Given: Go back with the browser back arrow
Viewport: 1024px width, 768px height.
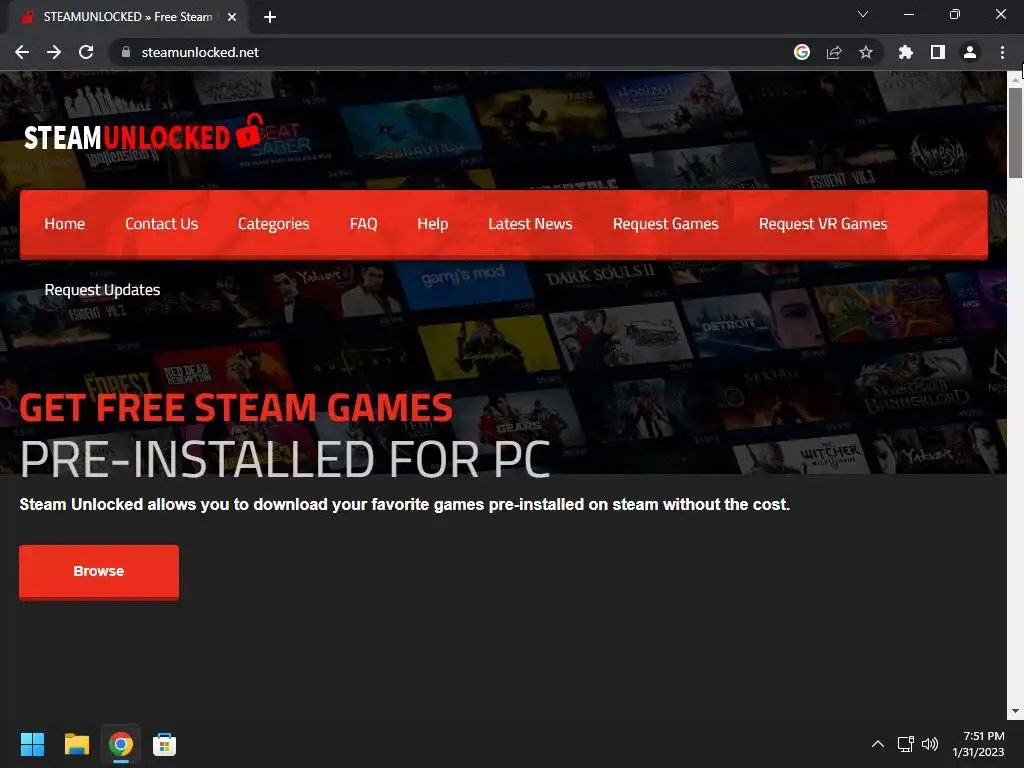Looking at the screenshot, I should pyautogui.click(x=22, y=52).
